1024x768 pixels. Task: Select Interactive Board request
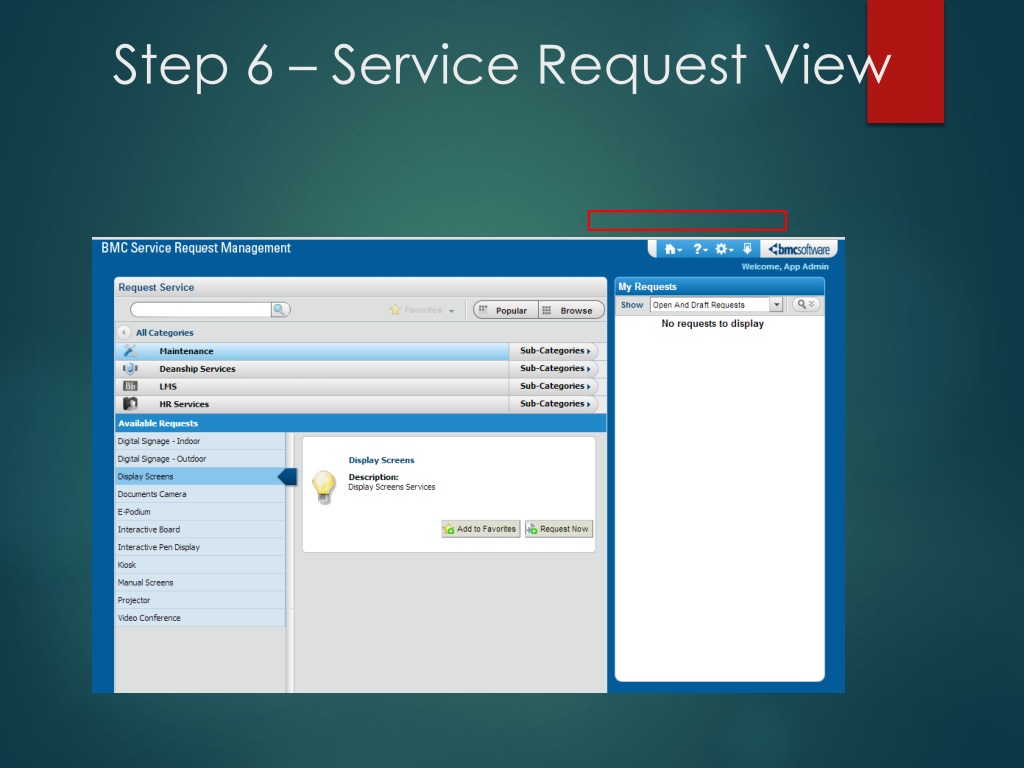200,529
